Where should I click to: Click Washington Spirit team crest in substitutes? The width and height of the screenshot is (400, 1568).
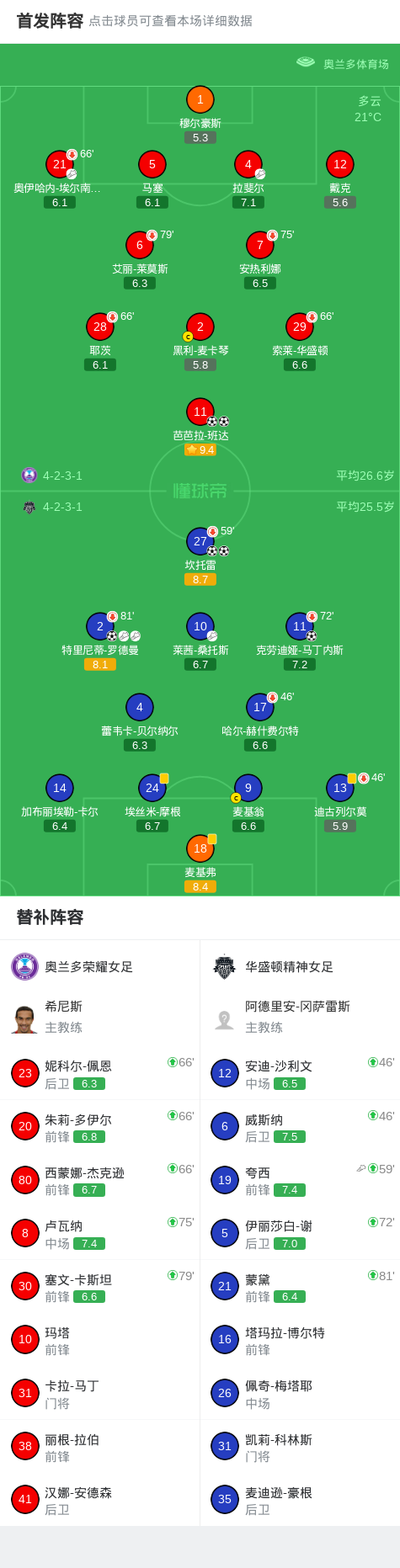(x=224, y=966)
